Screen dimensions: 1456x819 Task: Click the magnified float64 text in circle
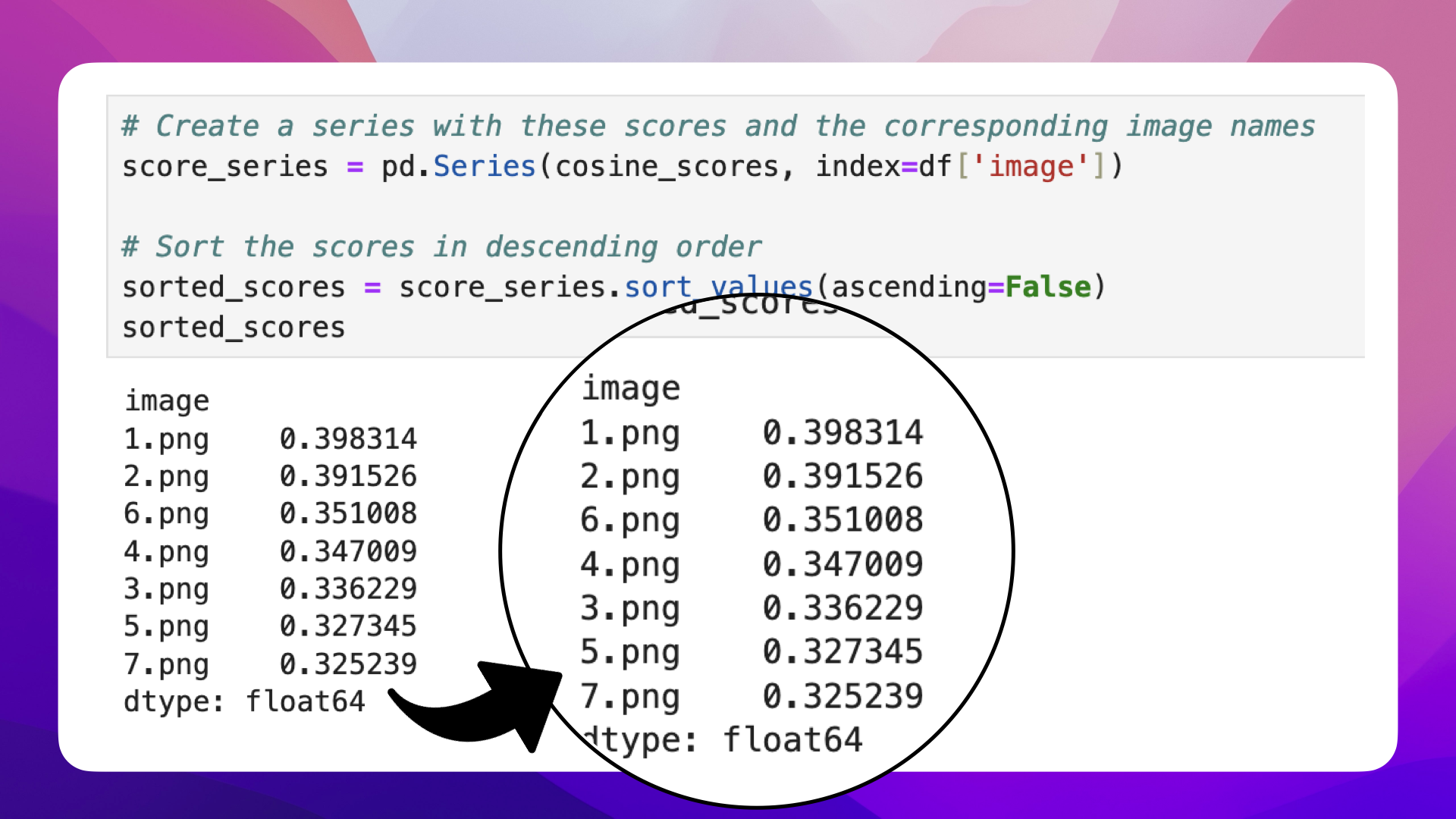tap(792, 739)
